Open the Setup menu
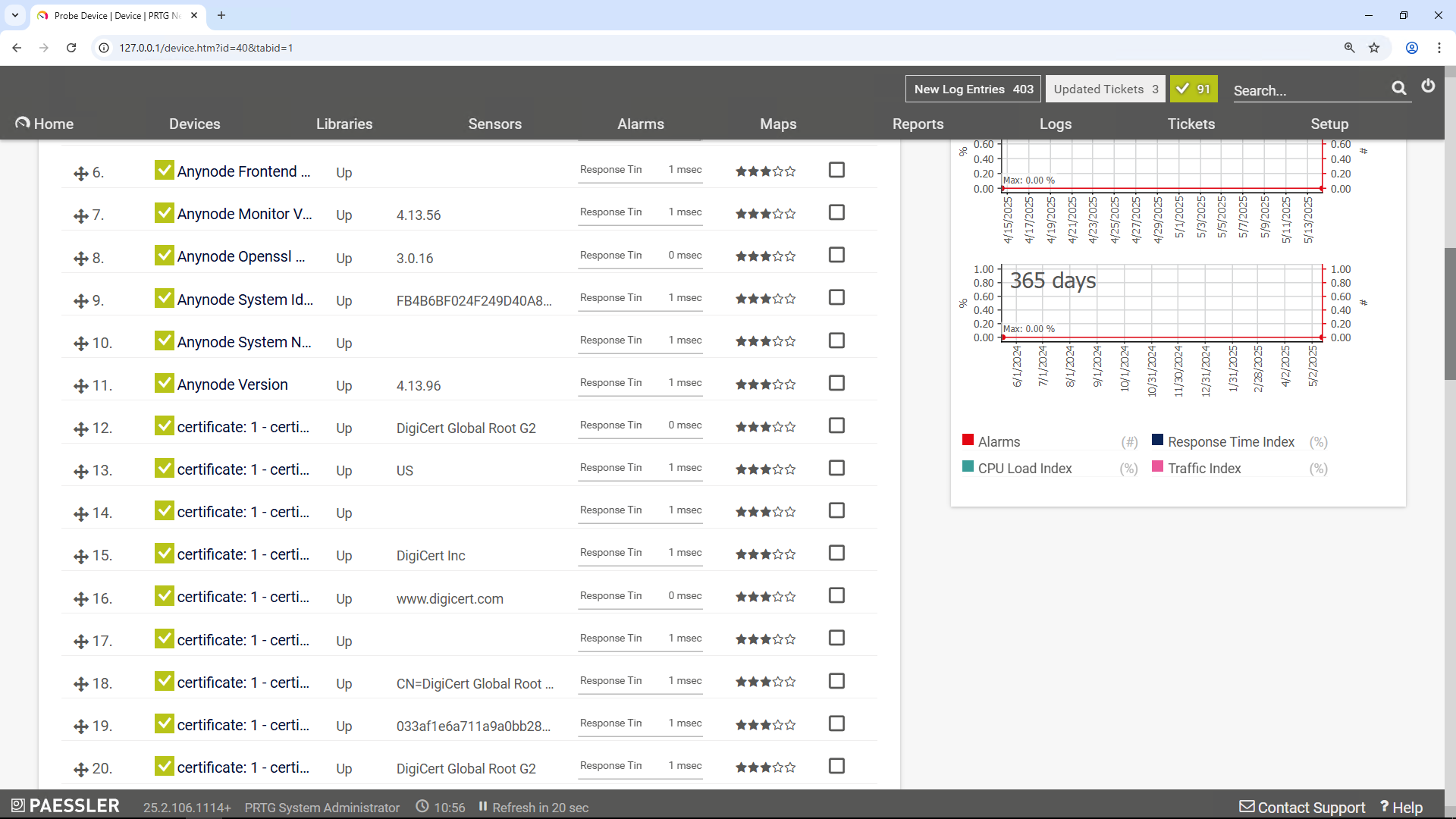This screenshot has height=819, width=1456. 1329,124
